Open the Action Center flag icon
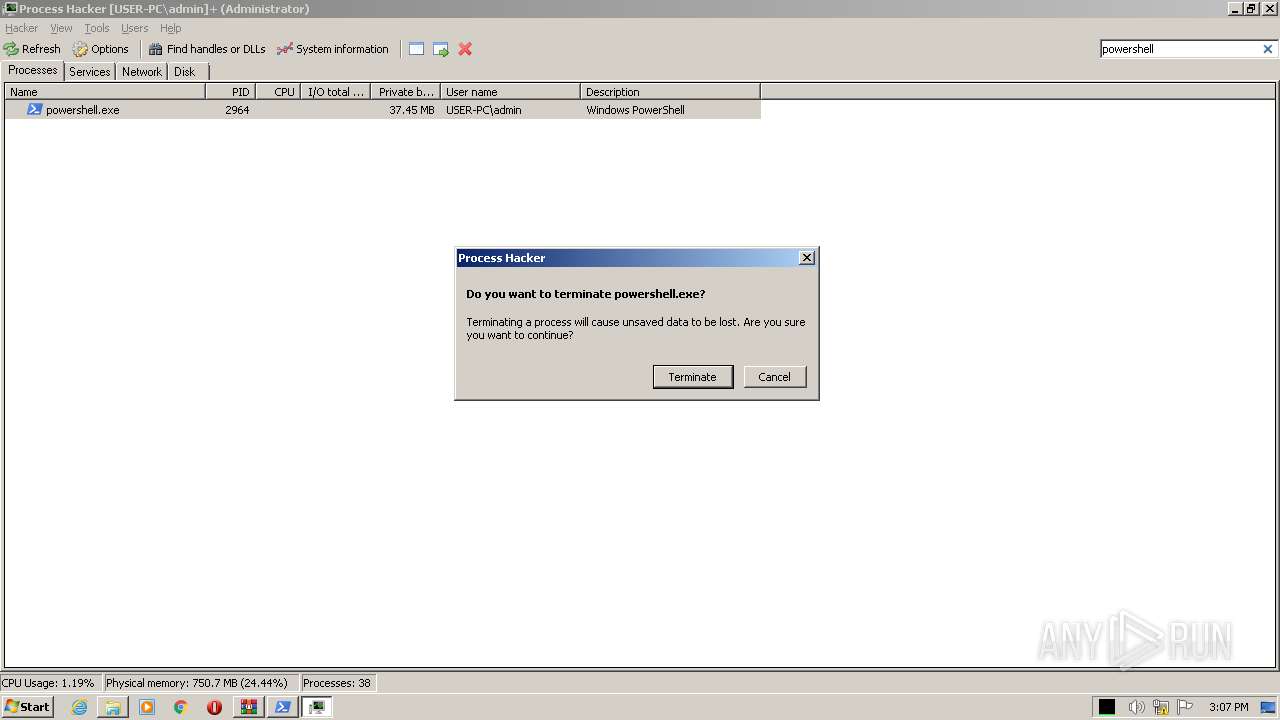The height and width of the screenshot is (720, 1280). coord(1185,707)
